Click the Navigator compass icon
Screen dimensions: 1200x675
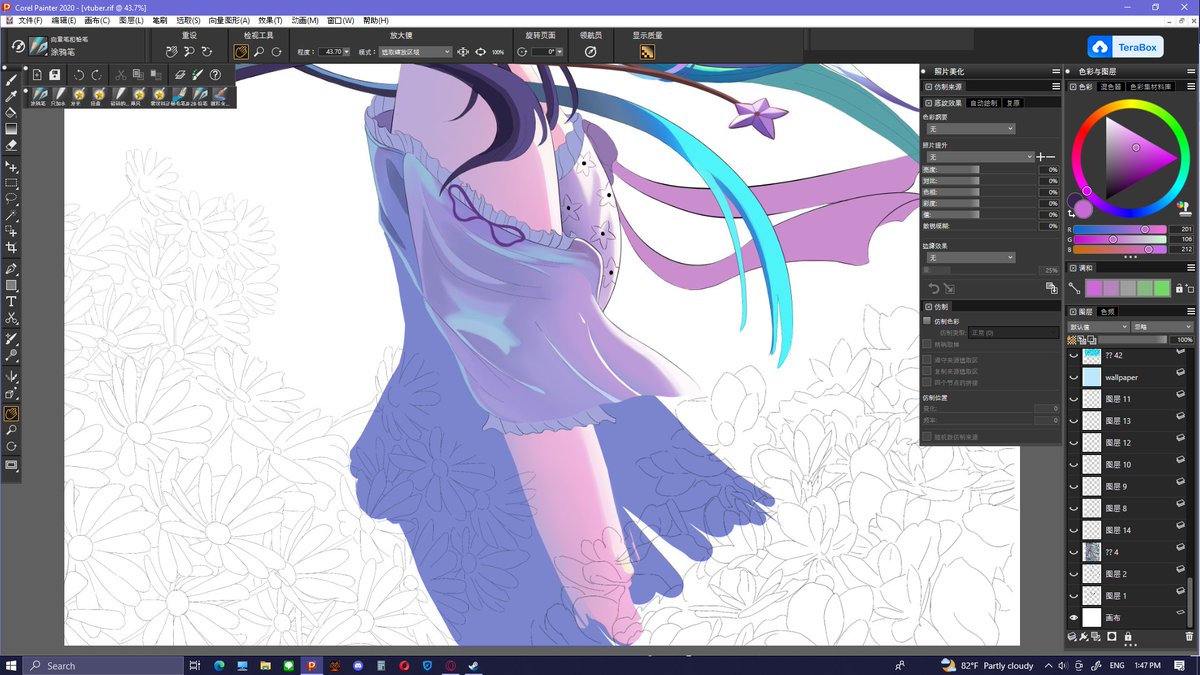[x=591, y=51]
